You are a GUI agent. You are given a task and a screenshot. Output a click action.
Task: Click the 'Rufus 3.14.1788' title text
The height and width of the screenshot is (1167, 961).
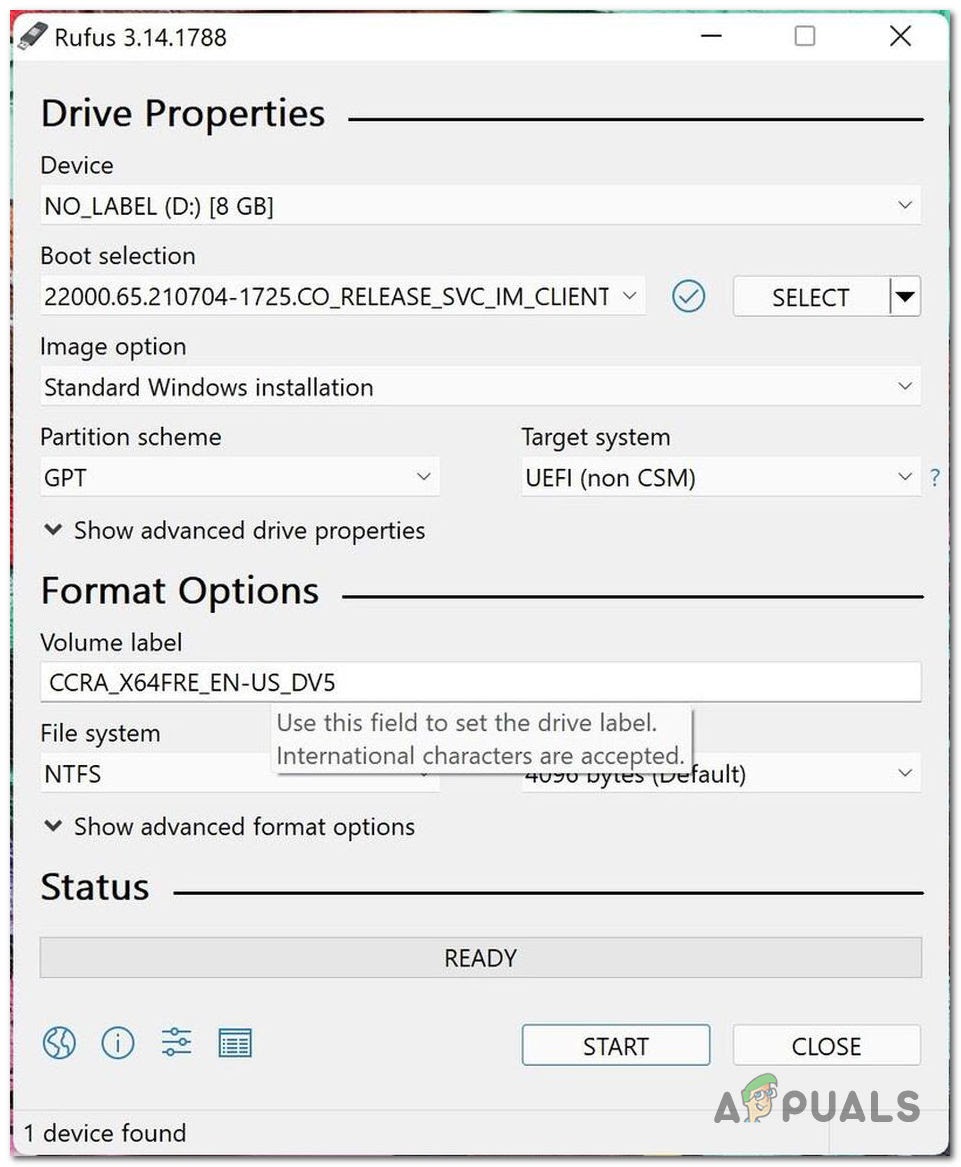pos(141,37)
